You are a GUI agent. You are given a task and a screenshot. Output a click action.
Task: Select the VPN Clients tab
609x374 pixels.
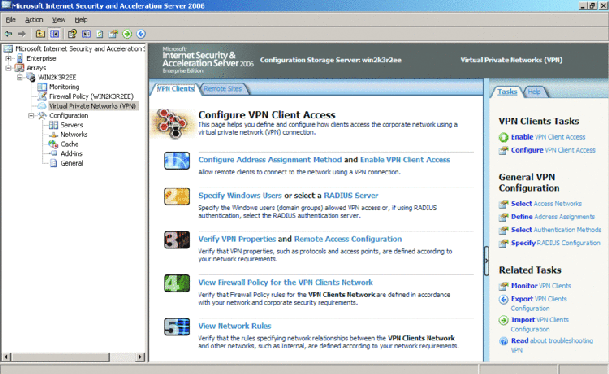click(x=175, y=89)
